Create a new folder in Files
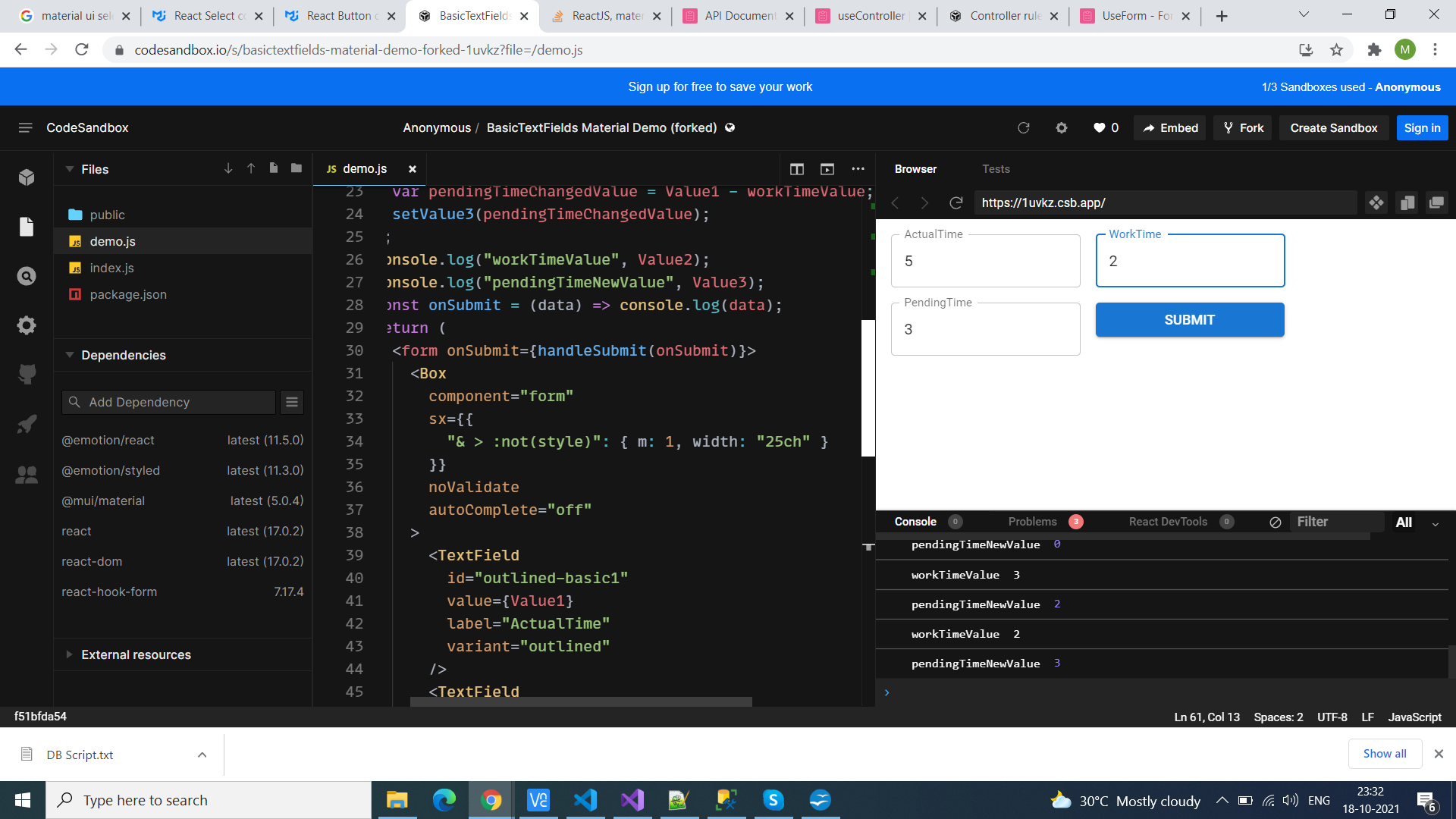This screenshot has width=1456, height=819. [x=297, y=168]
